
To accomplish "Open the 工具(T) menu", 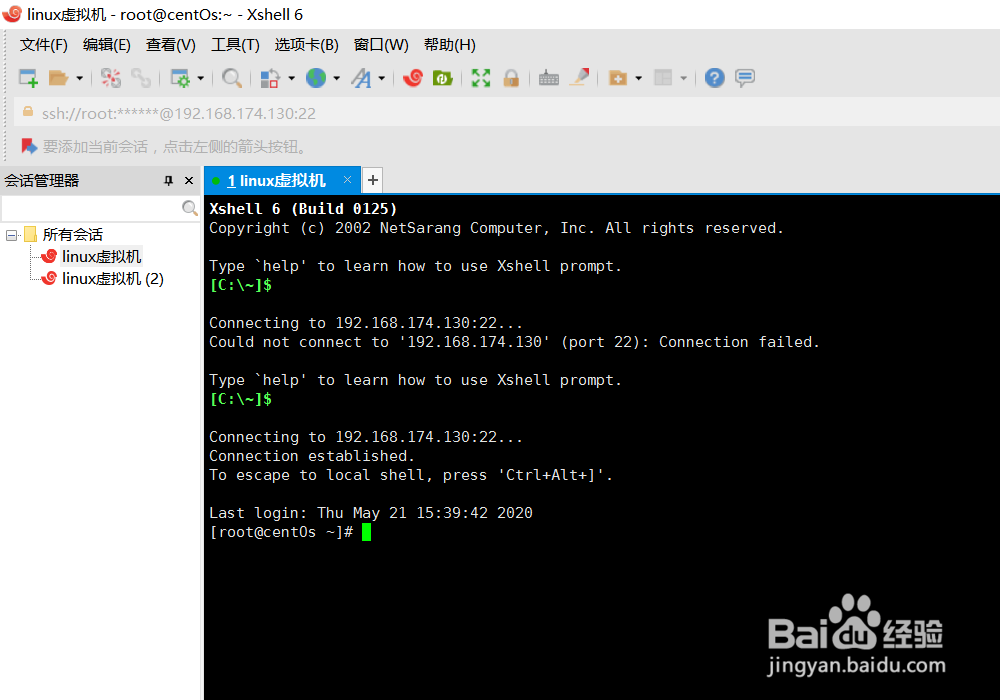I will pyautogui.click(x=233, y=44).
